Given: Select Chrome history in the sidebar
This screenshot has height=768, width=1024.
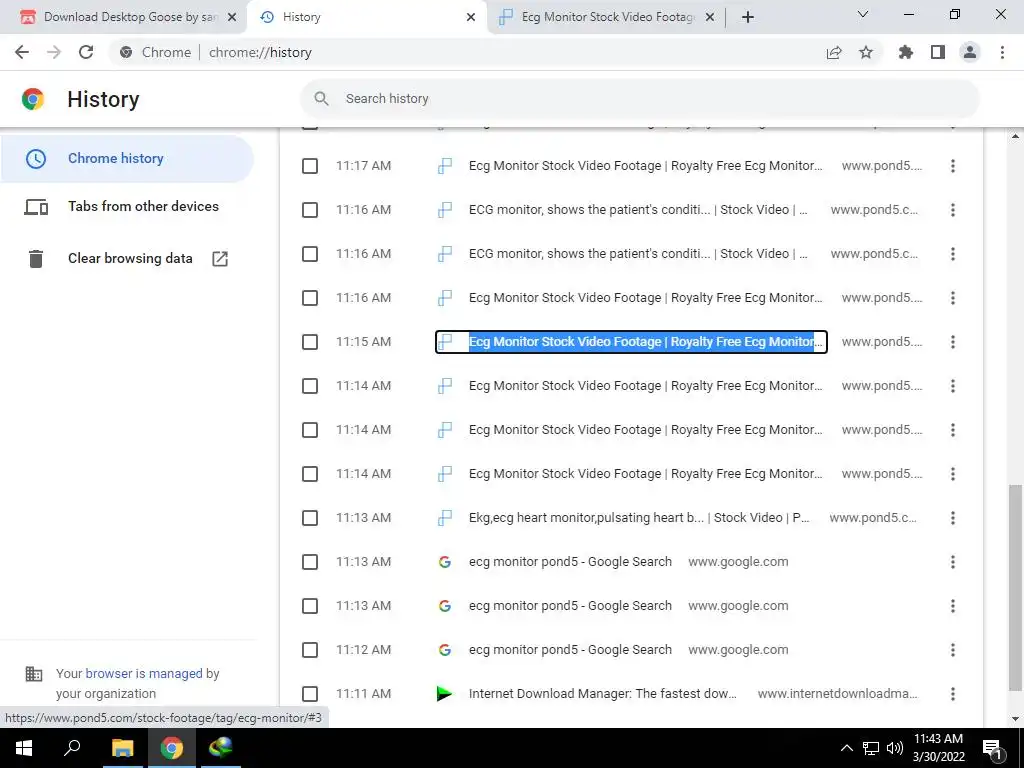Looking at the screenshot, I should (127, 159).
